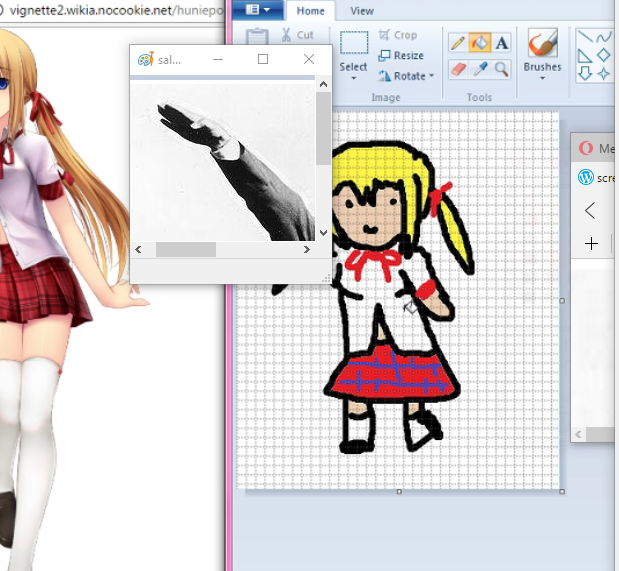Click left arrow of small window's horizontal scrollbar
The height and width of the screenshot is (571, 619).
point(138,250)
